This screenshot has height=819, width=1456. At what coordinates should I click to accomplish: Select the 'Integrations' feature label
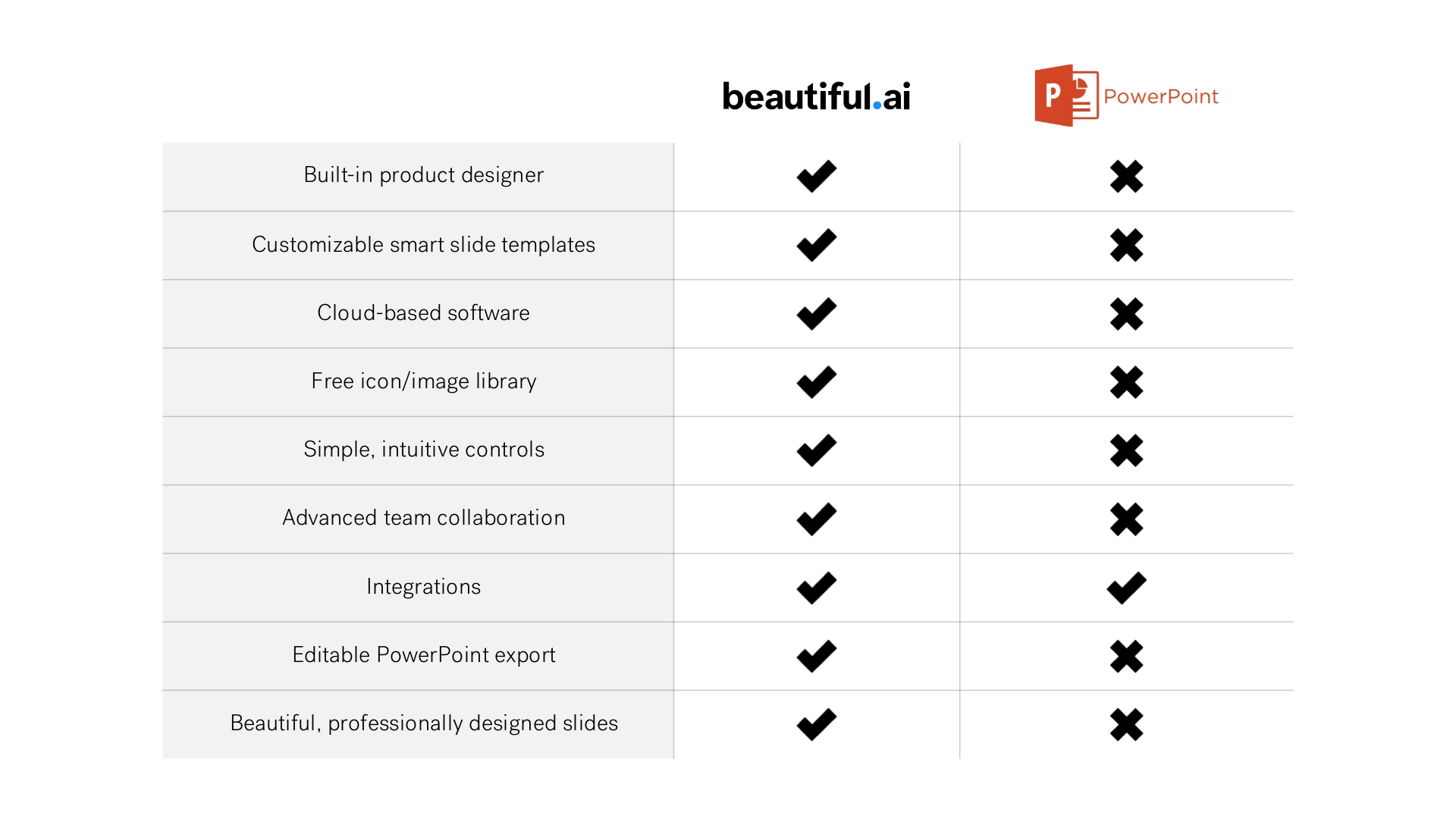coord(423,587)
